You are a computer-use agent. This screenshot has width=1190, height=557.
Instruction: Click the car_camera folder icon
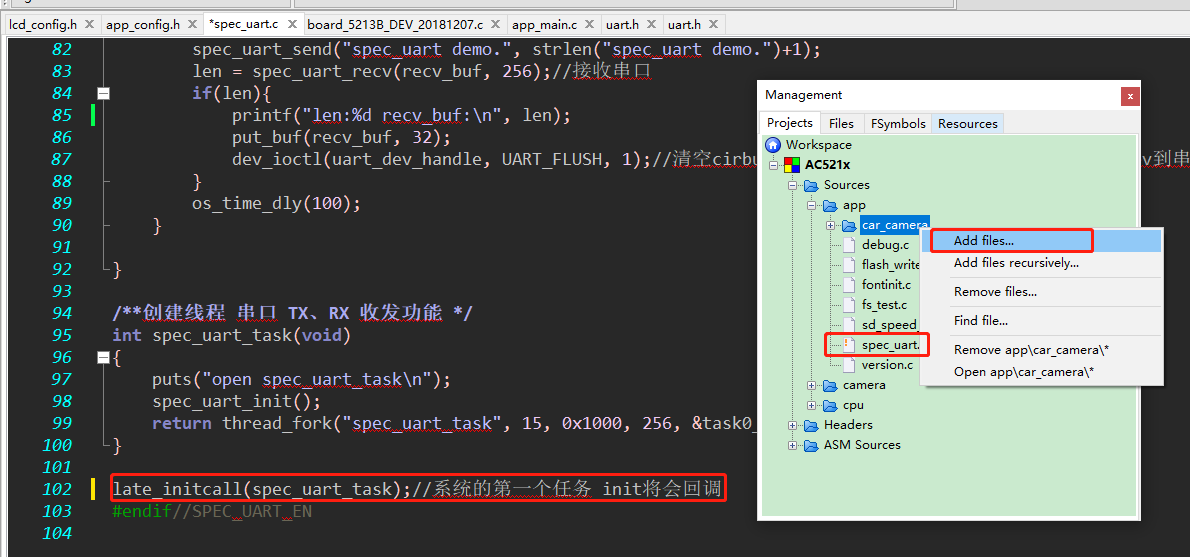(848, 225)
